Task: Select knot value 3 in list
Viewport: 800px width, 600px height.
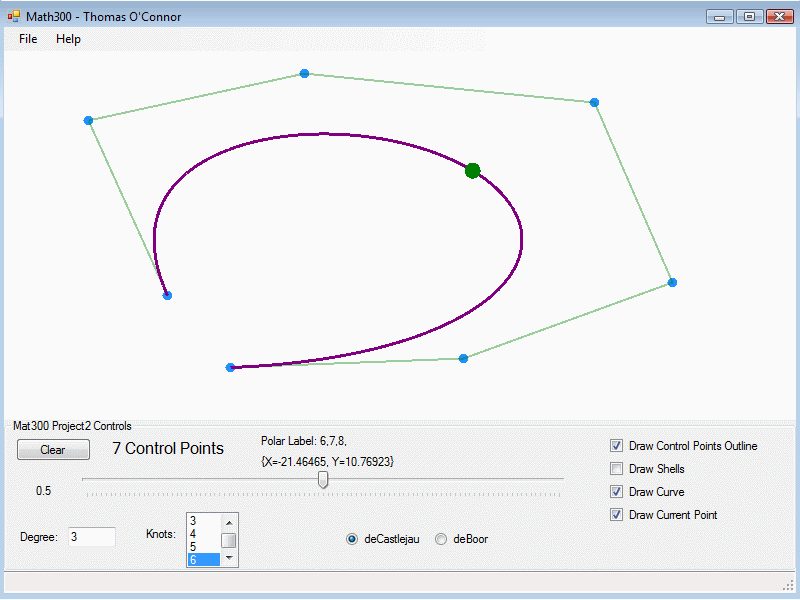Action: tap(204, 520)
